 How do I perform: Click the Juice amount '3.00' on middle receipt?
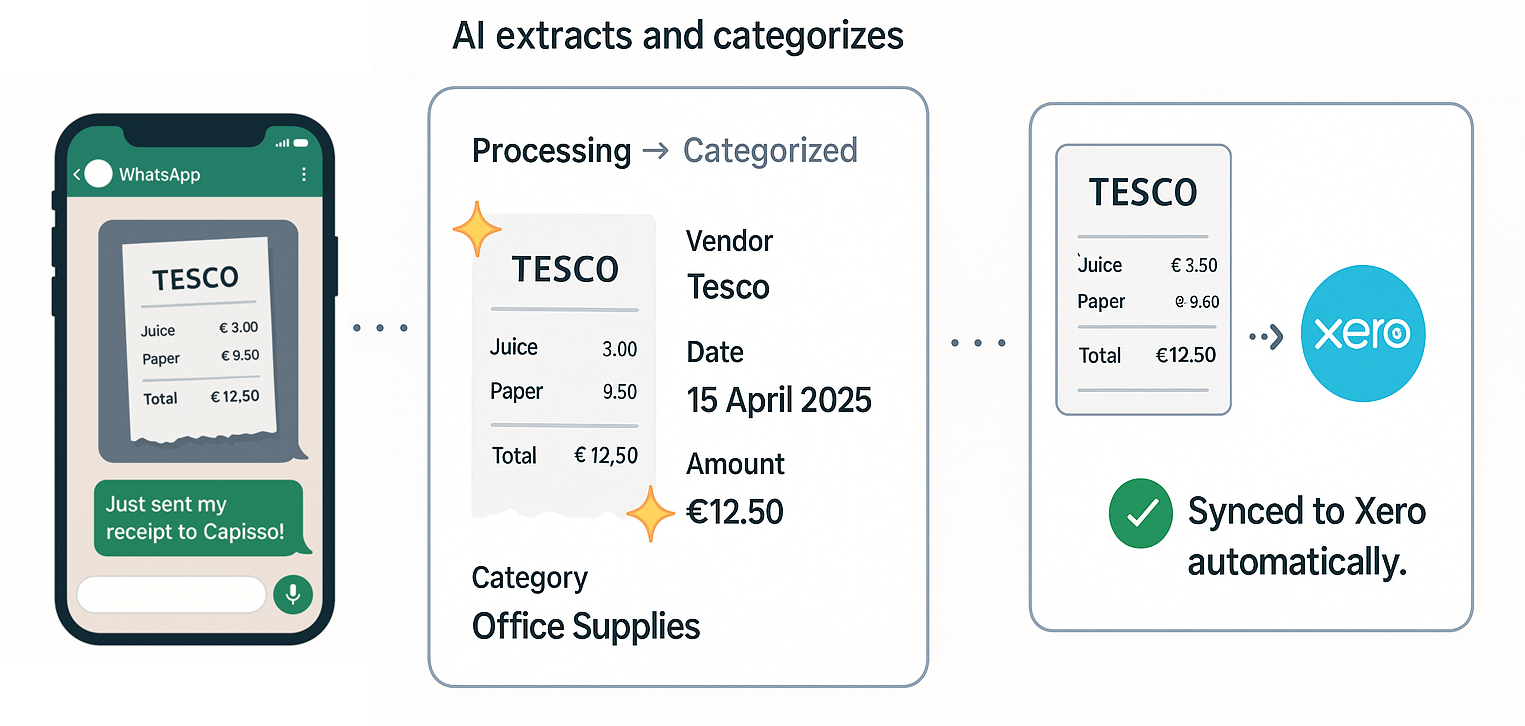(x=620, y=349)
